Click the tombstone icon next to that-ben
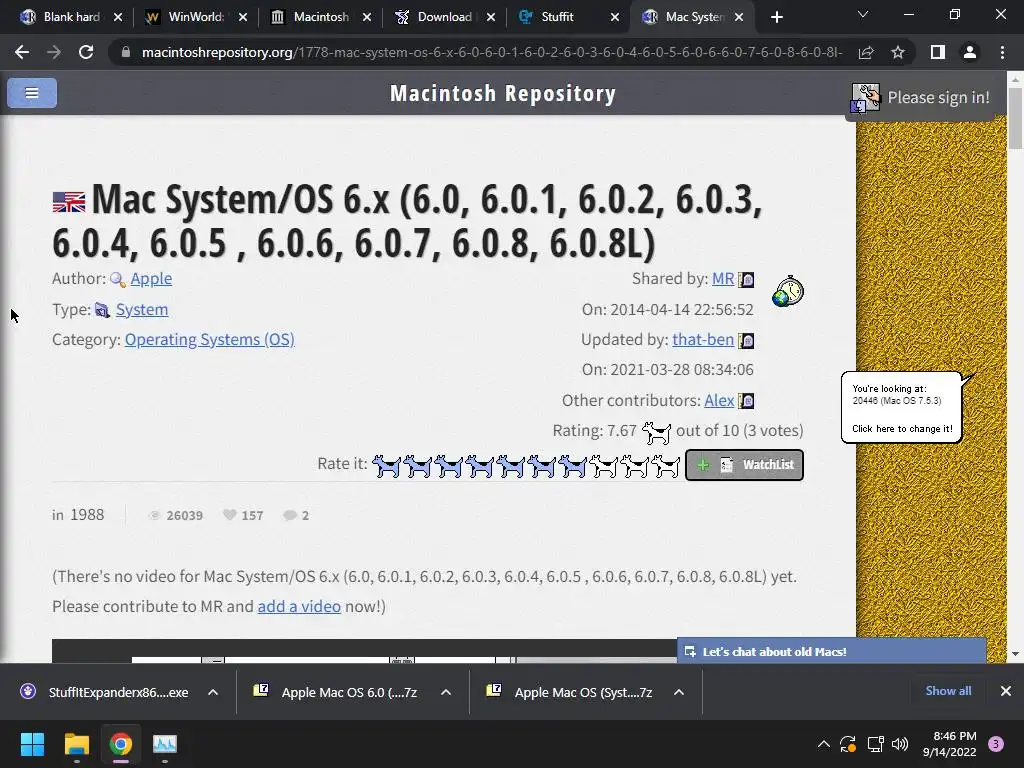 point(746,340)
